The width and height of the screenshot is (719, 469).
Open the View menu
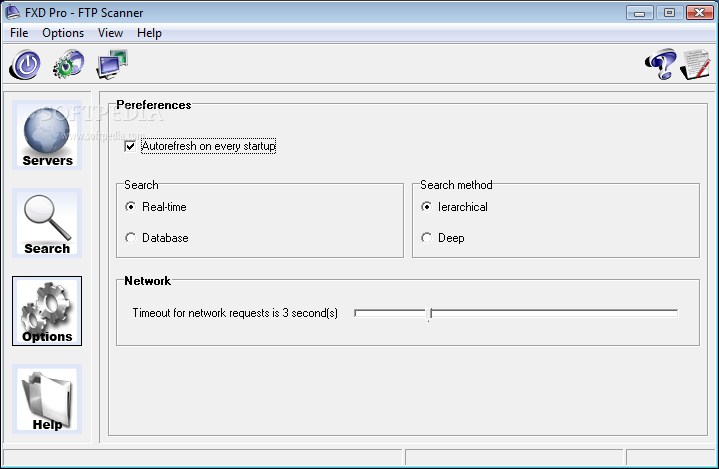tap(110, 33)
